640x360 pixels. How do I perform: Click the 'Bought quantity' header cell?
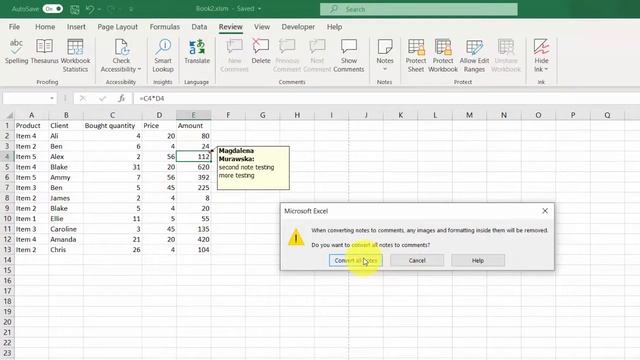click(112, 126)
